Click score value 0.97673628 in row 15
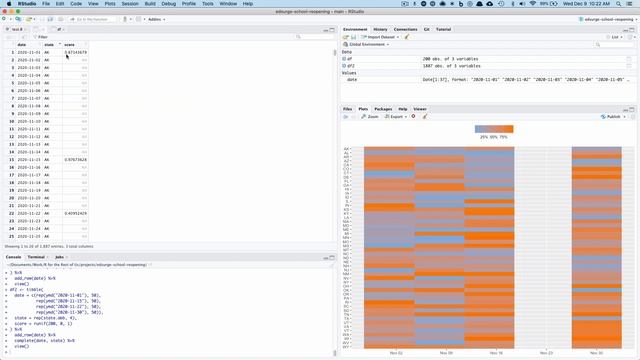This screenshot has height=360, width=640. (x=76, y=160)
